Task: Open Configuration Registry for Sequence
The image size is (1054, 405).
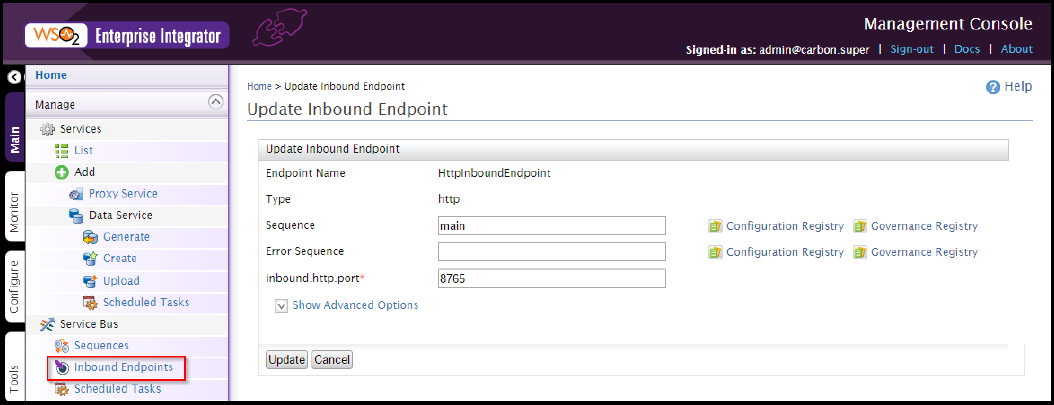Action: tap(784, 226)
